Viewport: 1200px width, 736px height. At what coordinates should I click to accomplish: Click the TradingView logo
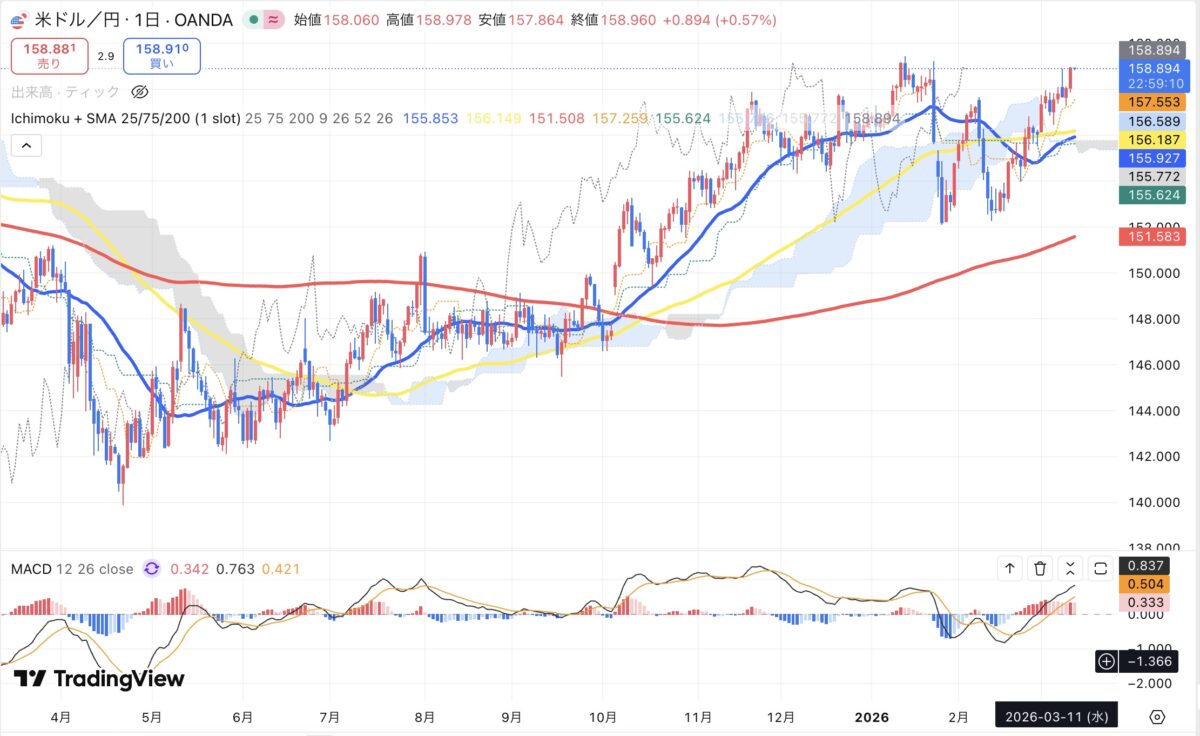coord(100,679)
